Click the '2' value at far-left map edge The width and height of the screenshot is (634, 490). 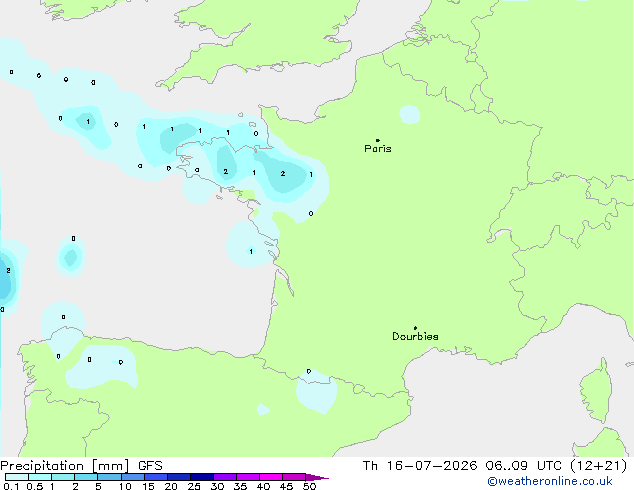[x=8, y=270]
